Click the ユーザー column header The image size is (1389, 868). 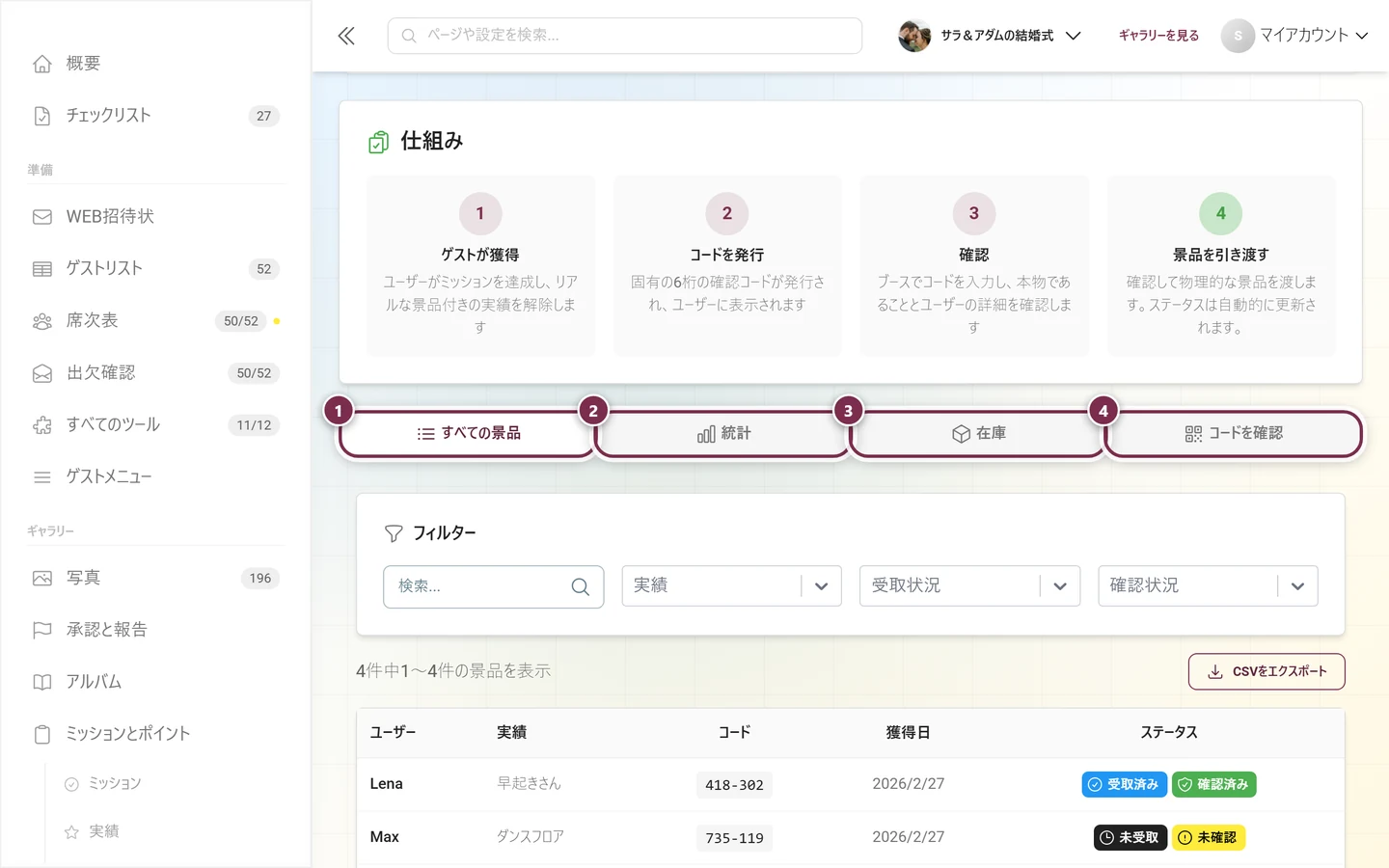tap(393, 733)
